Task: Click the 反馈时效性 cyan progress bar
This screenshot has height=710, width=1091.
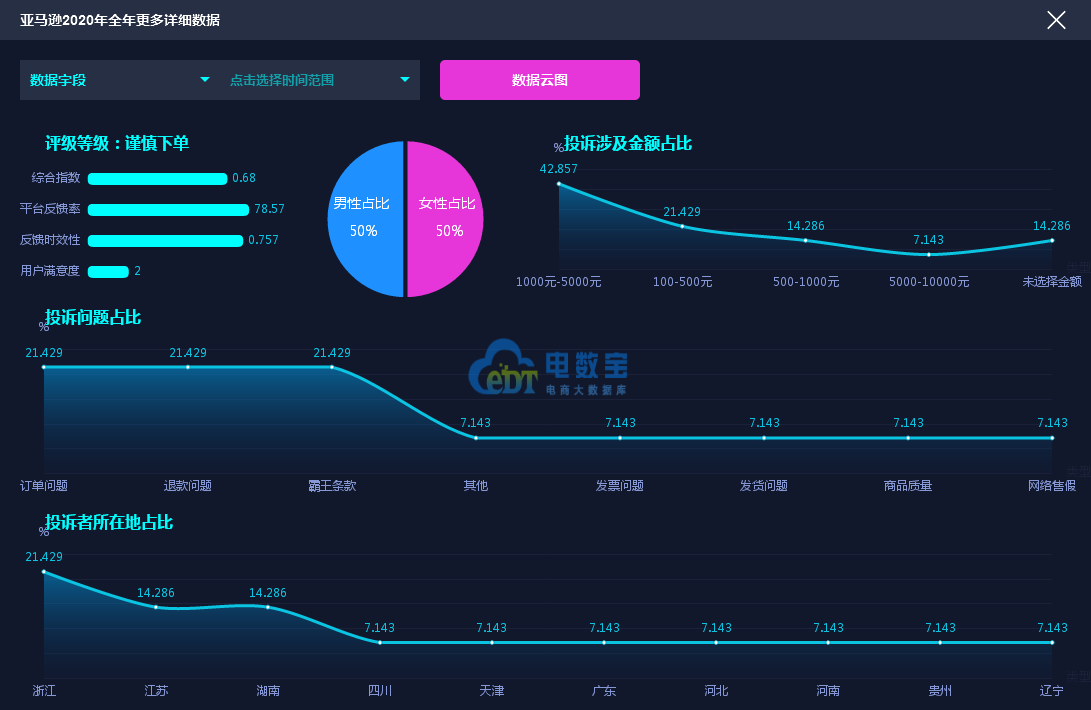Action: tap(166, 241)
